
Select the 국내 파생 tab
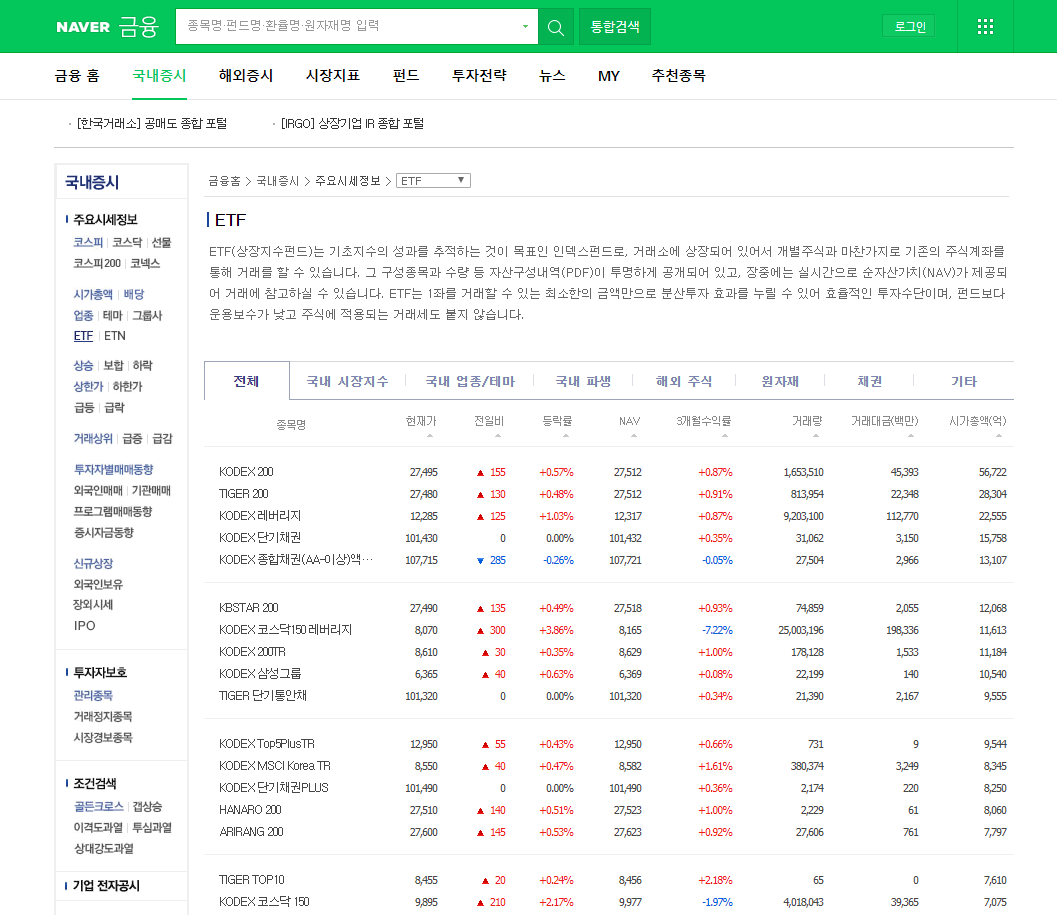583,382
